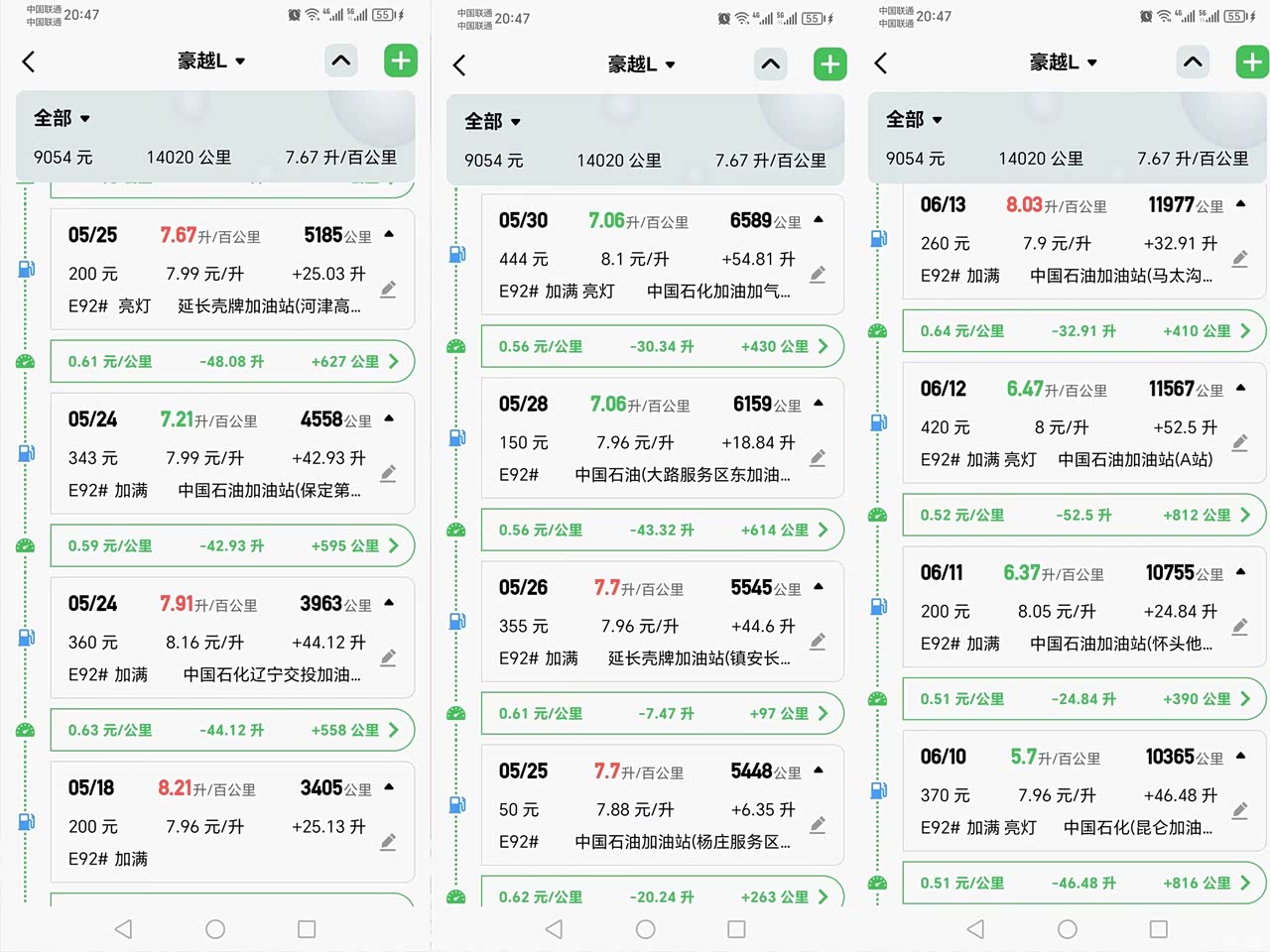This screenshot has width=1270, height=952.
Task: Open the +614 公里 trip summary row
Action: tap(662, 530)
